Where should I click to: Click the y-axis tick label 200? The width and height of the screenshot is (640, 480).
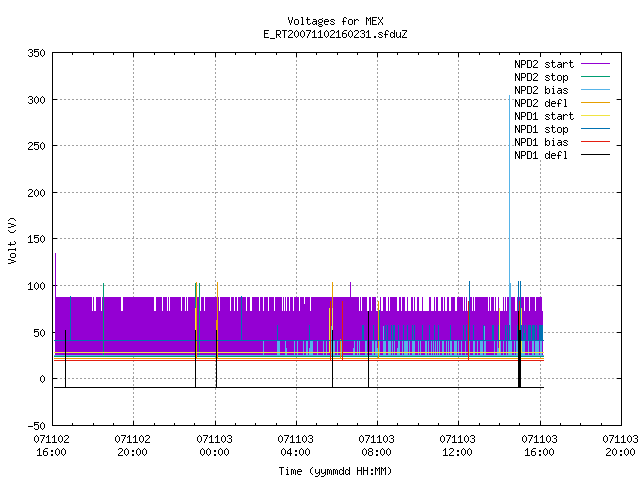(x=36, y=193)
